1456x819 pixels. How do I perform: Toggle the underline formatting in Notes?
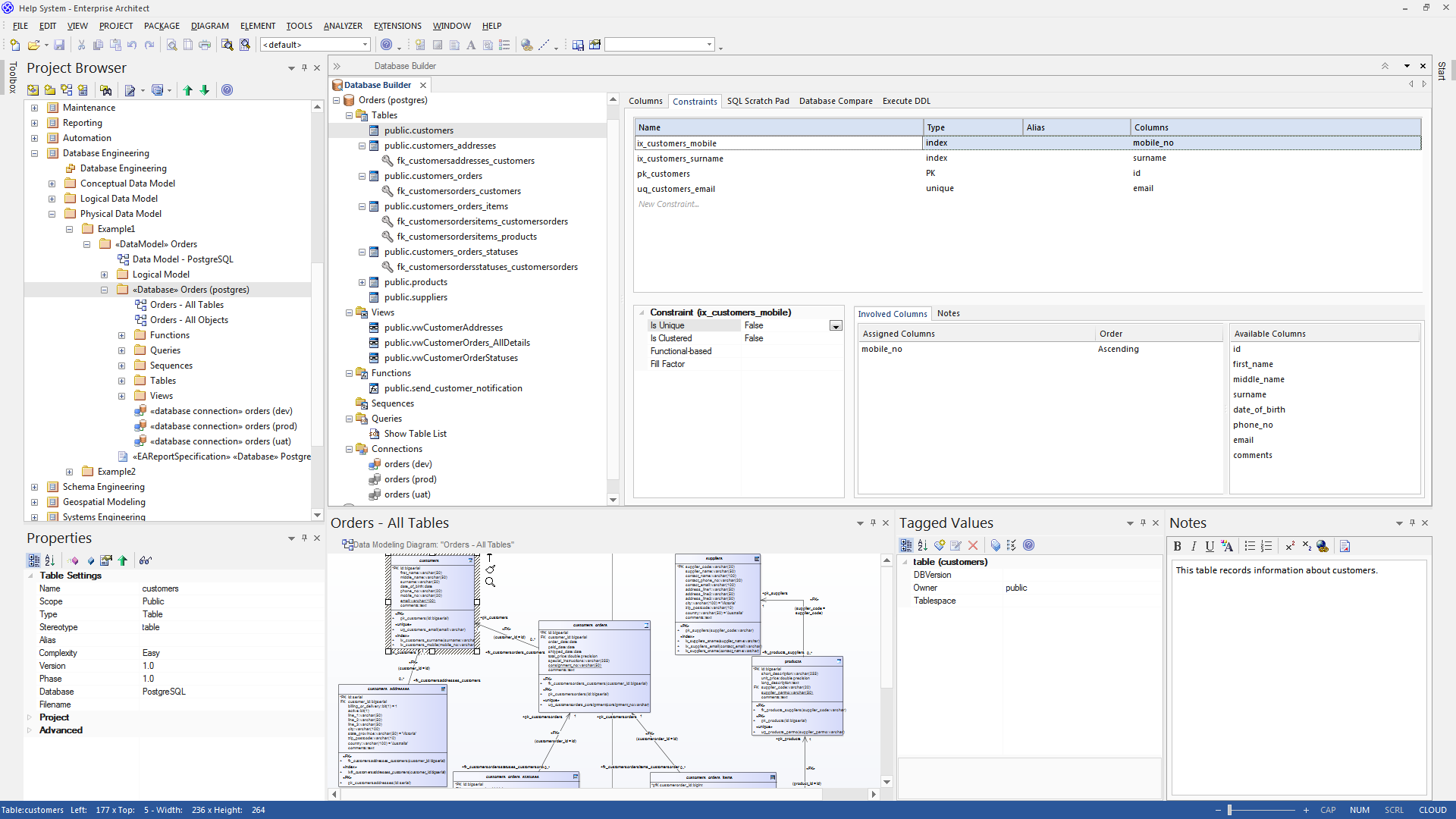[1210, 546]
